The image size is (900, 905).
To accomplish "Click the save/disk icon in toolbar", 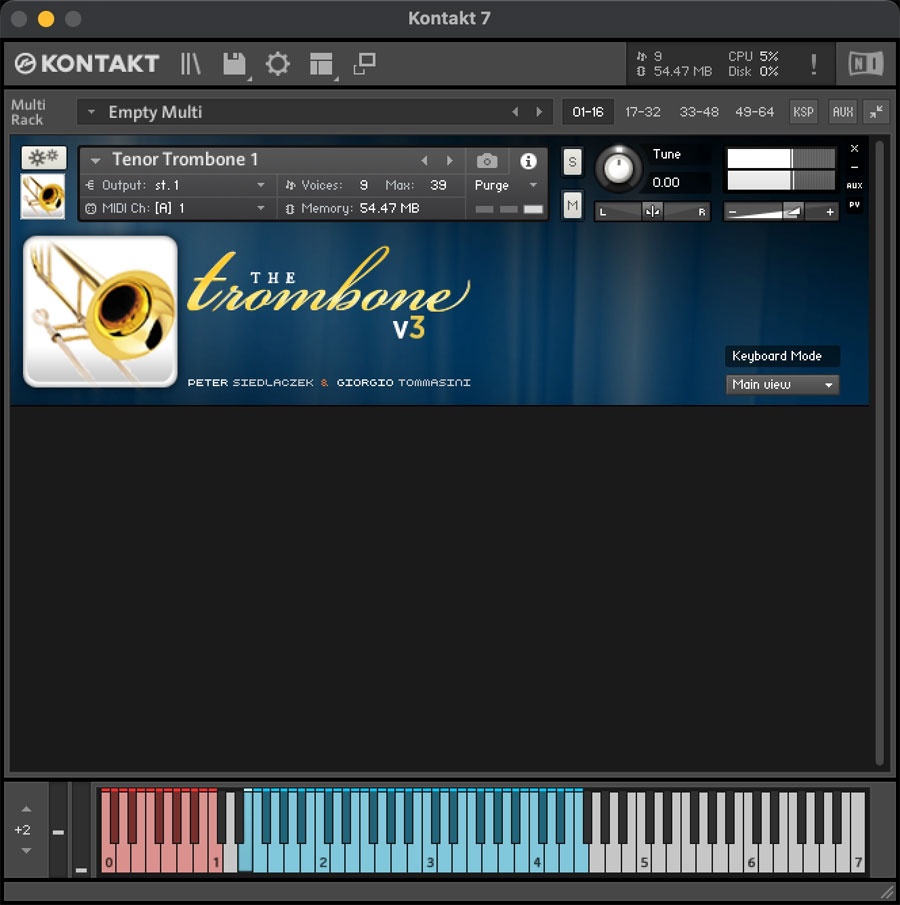I will point(234,64).
